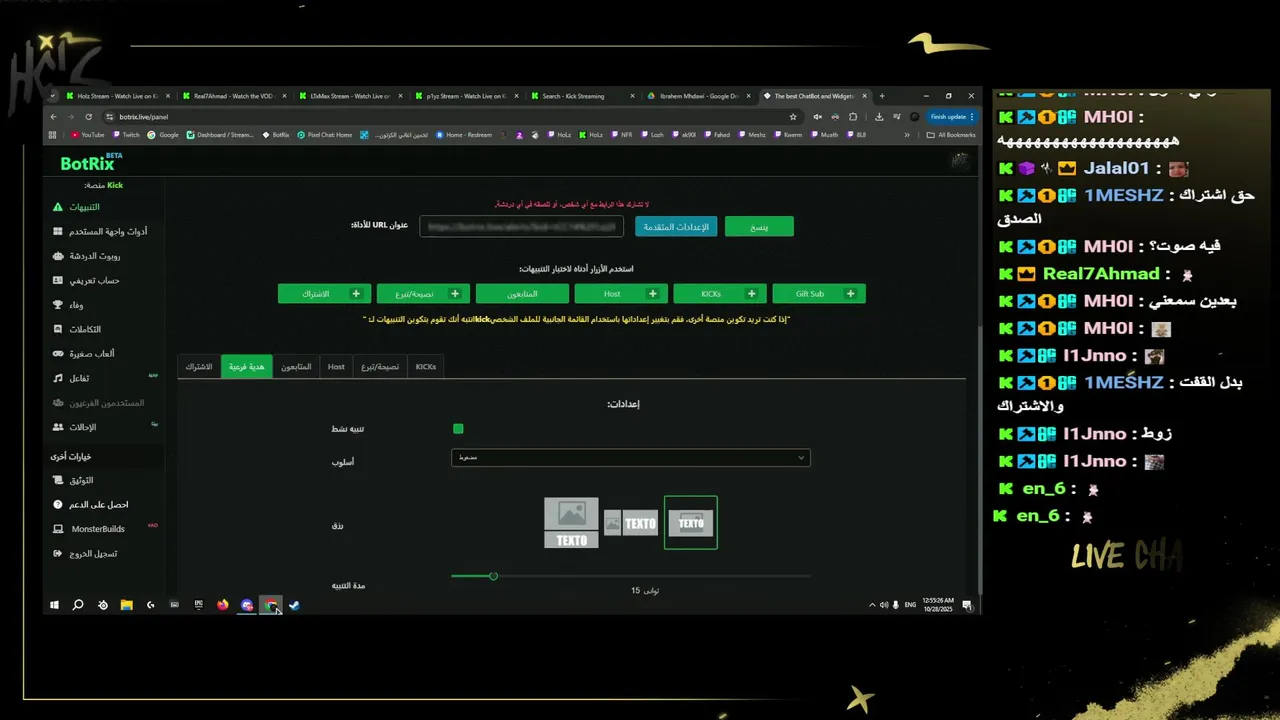Image resolution: width=1280 pixels, height=720 pixels.
Task: Open File Explorer from the taskbar
Action: [126, 605]
